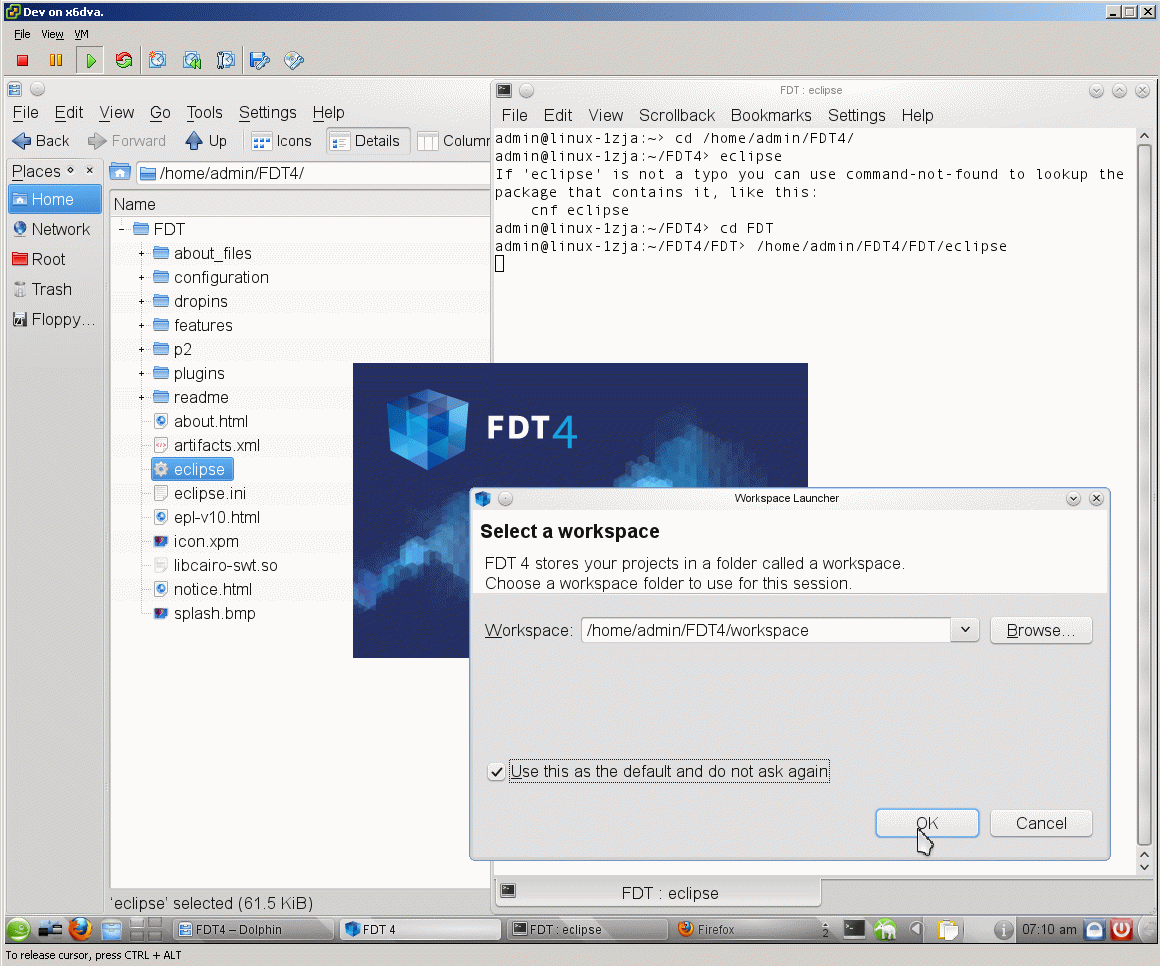Click the klipper clipboard tray icon
This screenshot has width=1160, height=966.
tap(948, 929)
